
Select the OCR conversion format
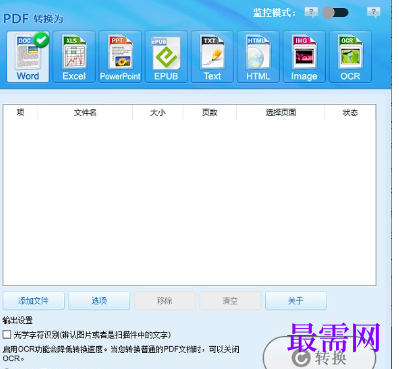350,57
